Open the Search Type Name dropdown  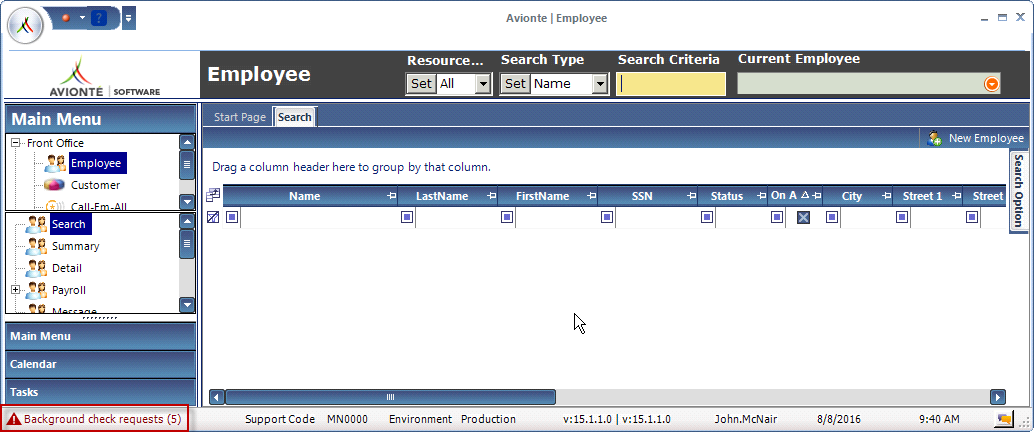tap(600, 84)
